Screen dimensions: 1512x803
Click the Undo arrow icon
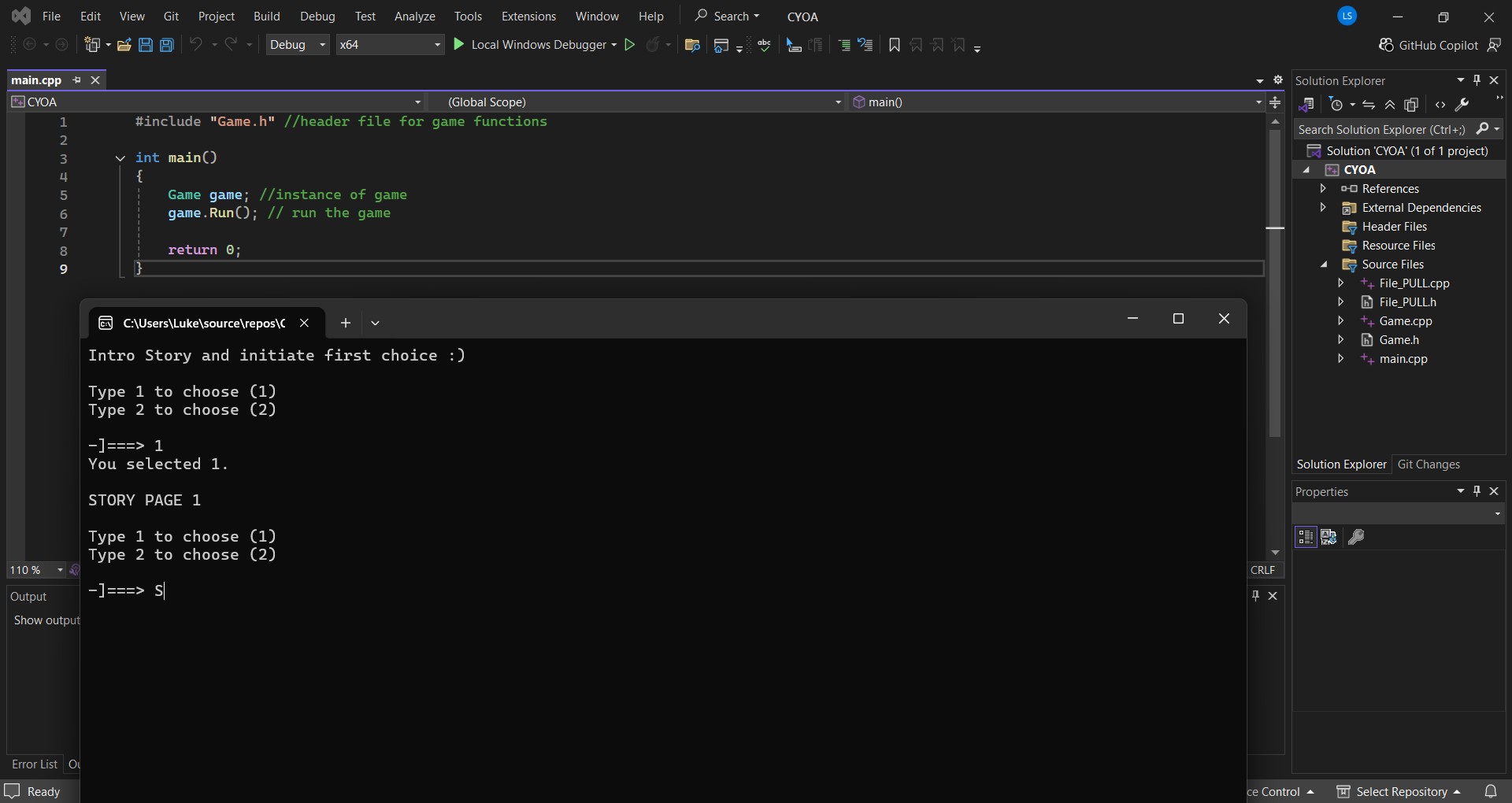[x=196, y=44]
